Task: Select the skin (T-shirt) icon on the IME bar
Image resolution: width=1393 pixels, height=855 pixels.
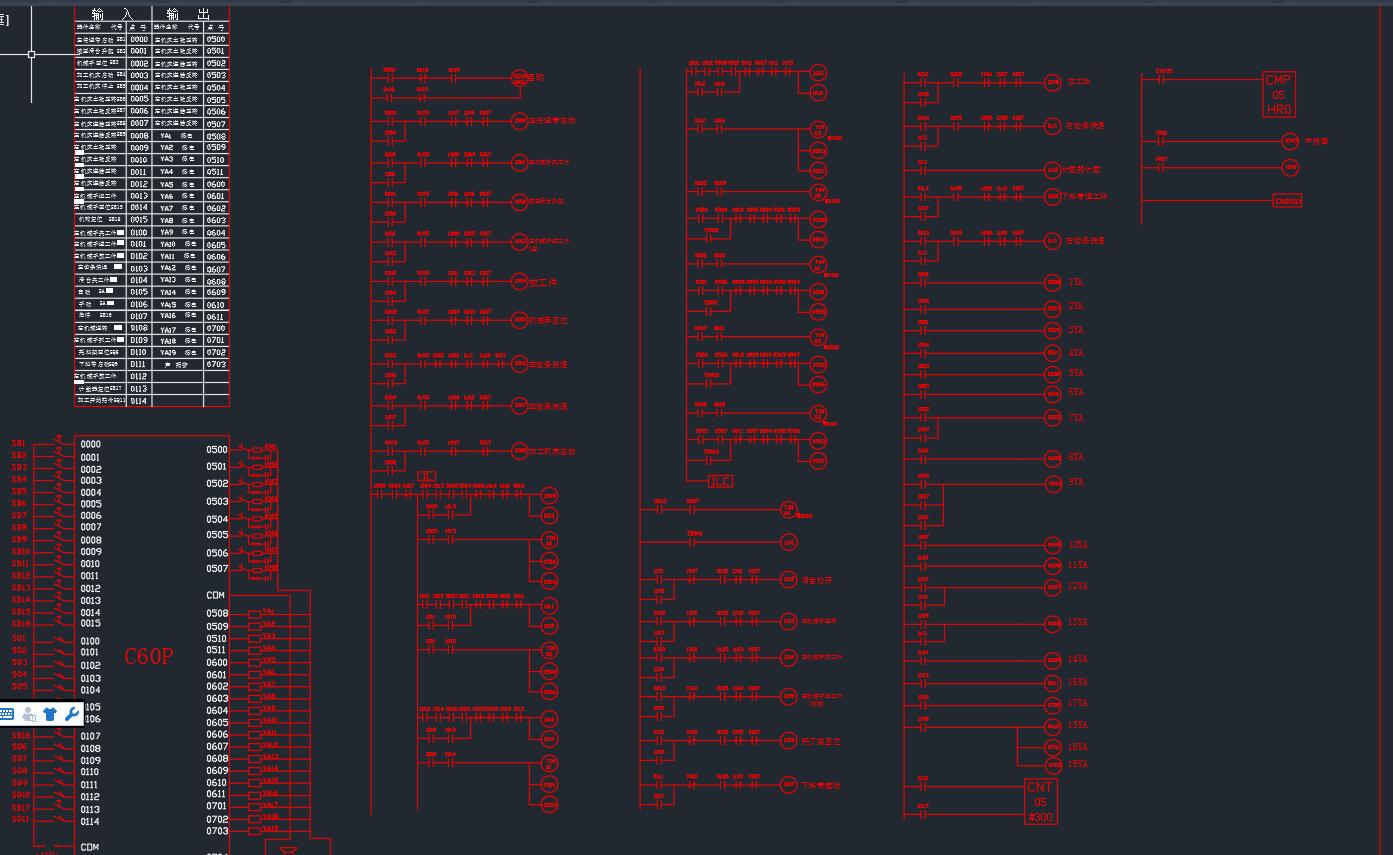Action: [50, 714]
